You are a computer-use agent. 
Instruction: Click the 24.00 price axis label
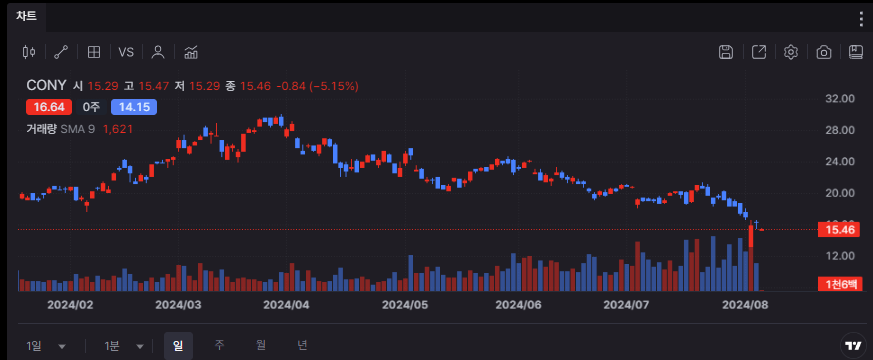click(x=839, y=162)
